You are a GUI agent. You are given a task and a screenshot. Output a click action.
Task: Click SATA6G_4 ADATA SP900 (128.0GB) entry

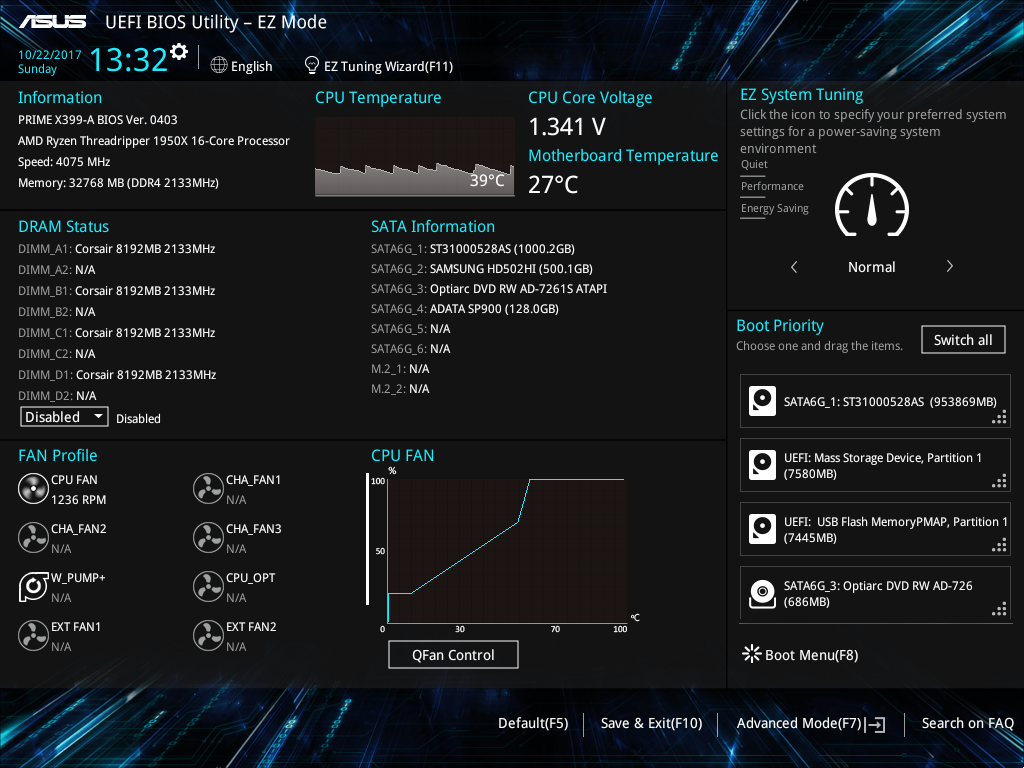465,309
